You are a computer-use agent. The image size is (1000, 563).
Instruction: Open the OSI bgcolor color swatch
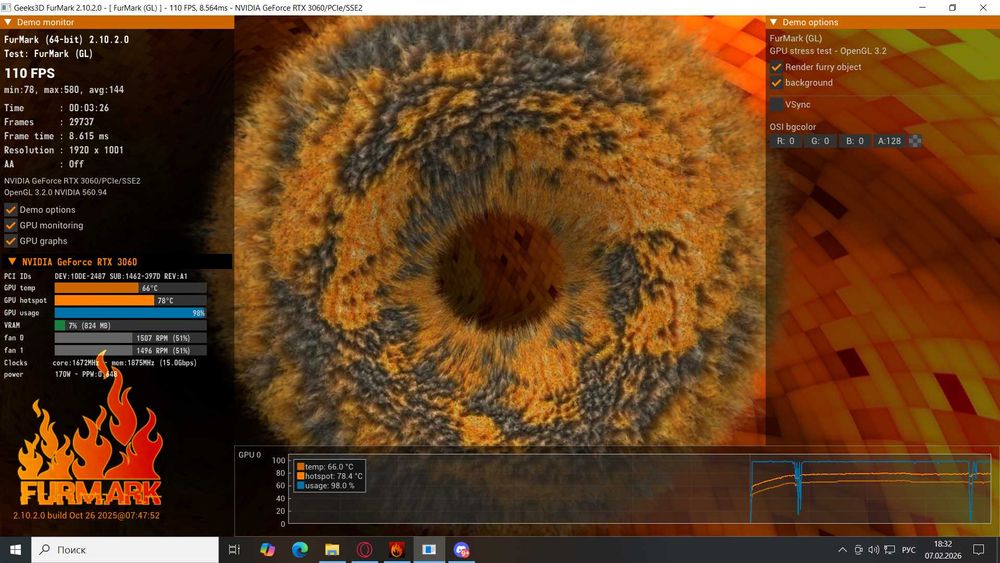tap(915, 141)
